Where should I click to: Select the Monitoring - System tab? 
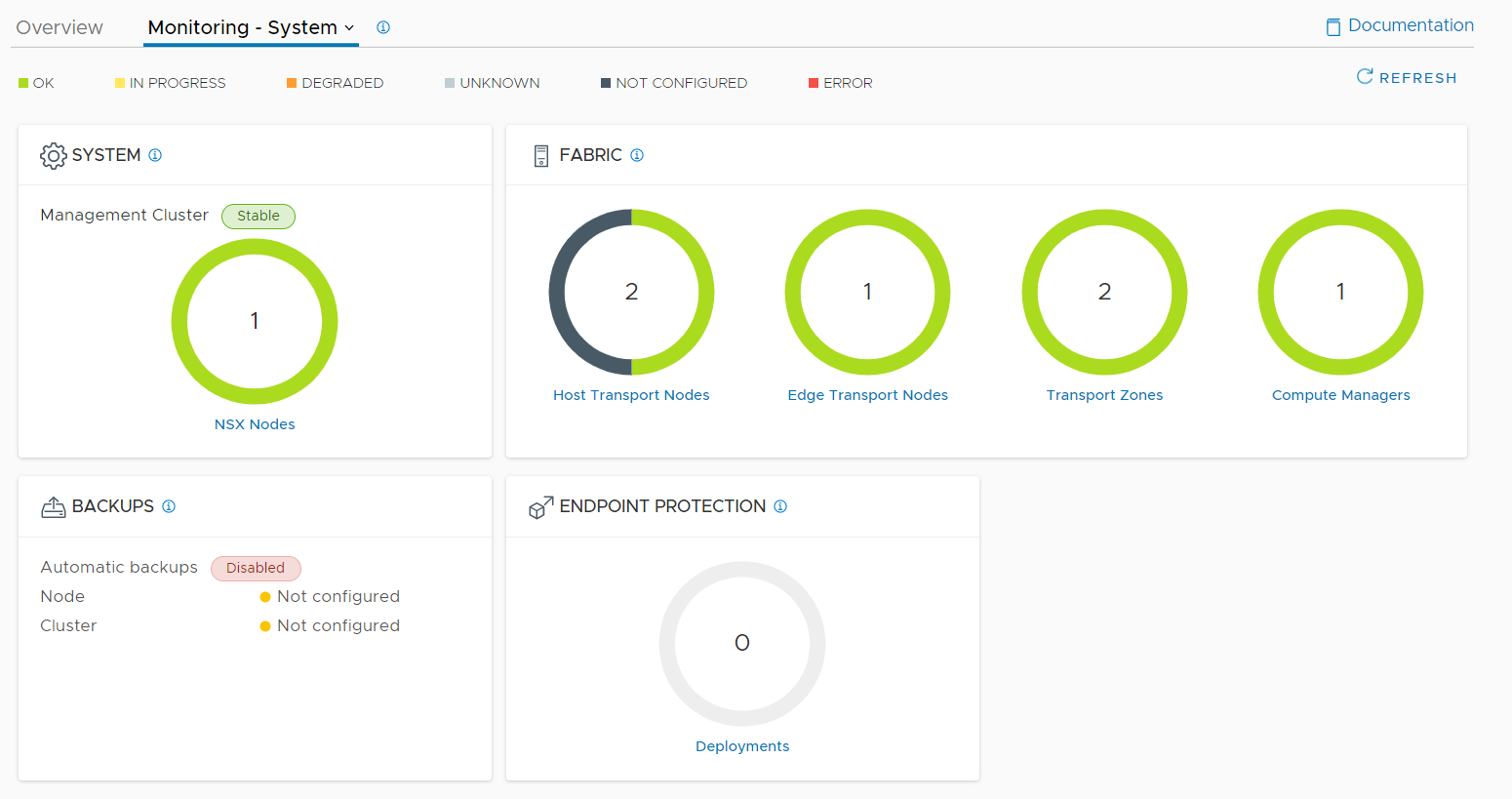coord(242,27)
